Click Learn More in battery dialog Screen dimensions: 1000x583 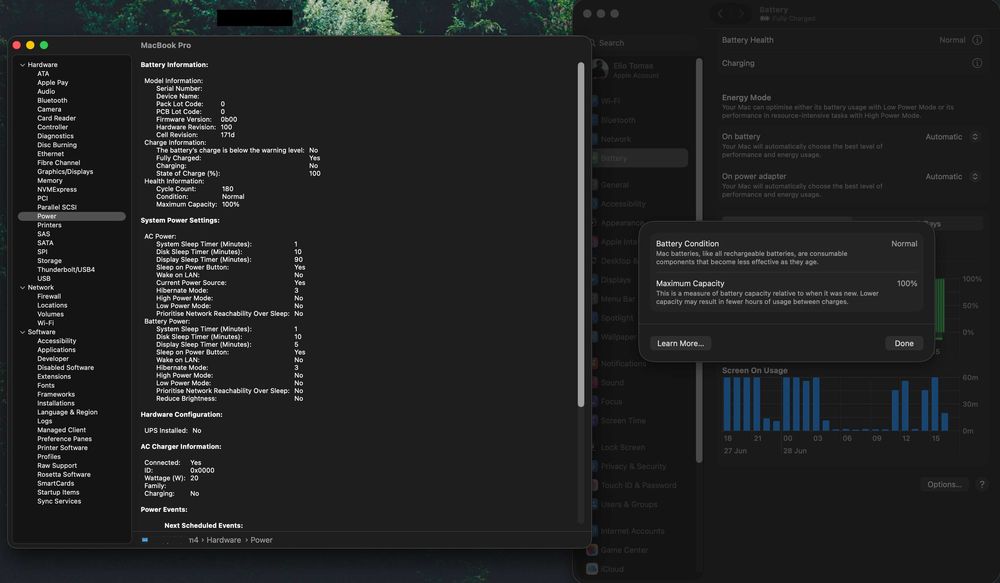pos(680,343)
